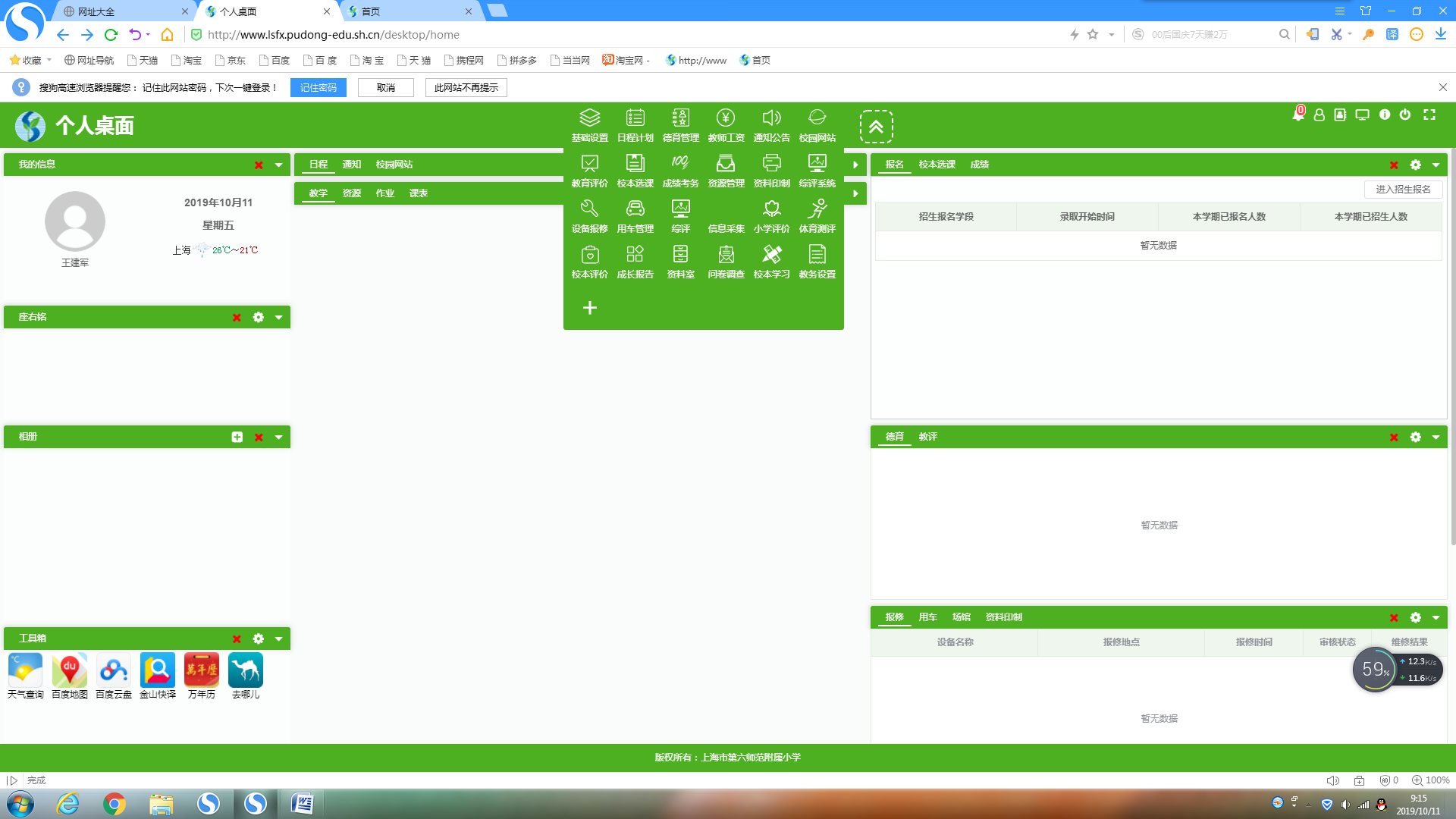Viewport: 1456px width, 819px height.
Task: Collapse the app menu with double-chevron
Action: click(x=876, y=127)
